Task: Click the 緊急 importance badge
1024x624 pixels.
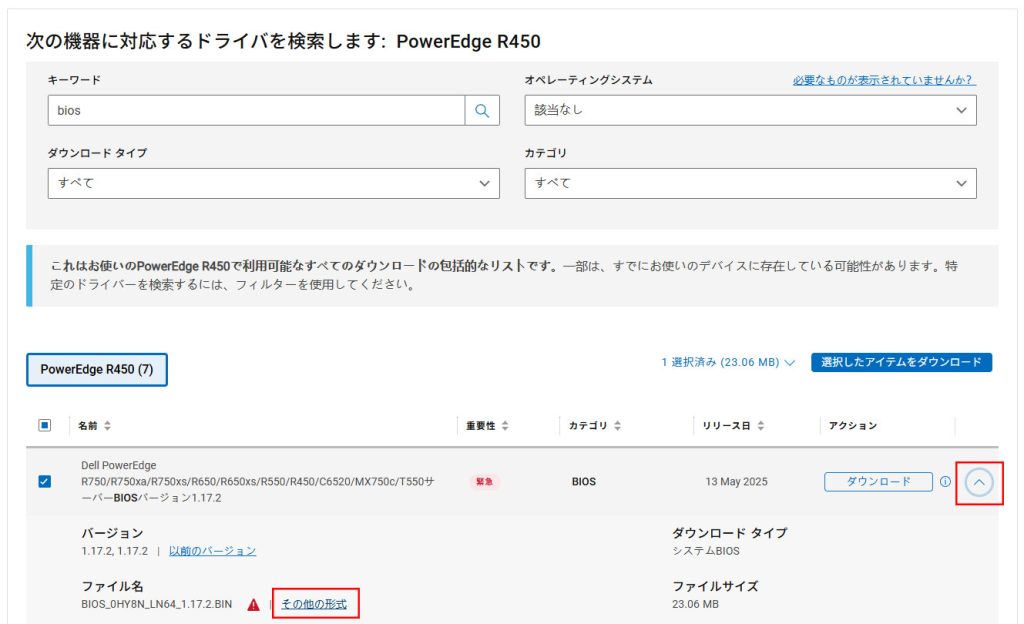Action: 485,482
